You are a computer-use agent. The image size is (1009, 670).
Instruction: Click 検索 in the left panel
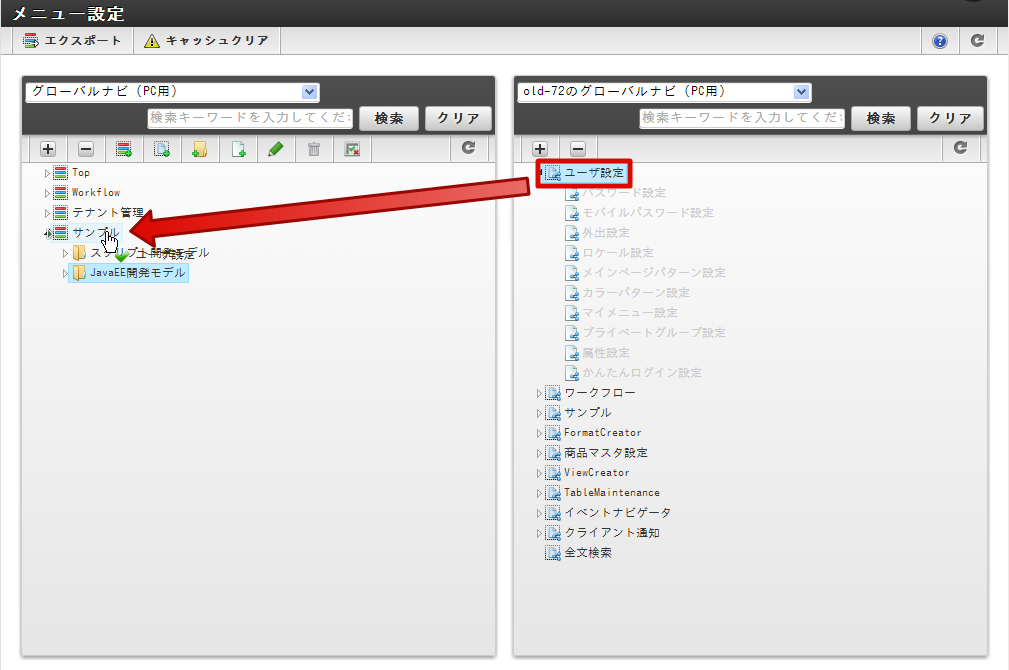389,118
